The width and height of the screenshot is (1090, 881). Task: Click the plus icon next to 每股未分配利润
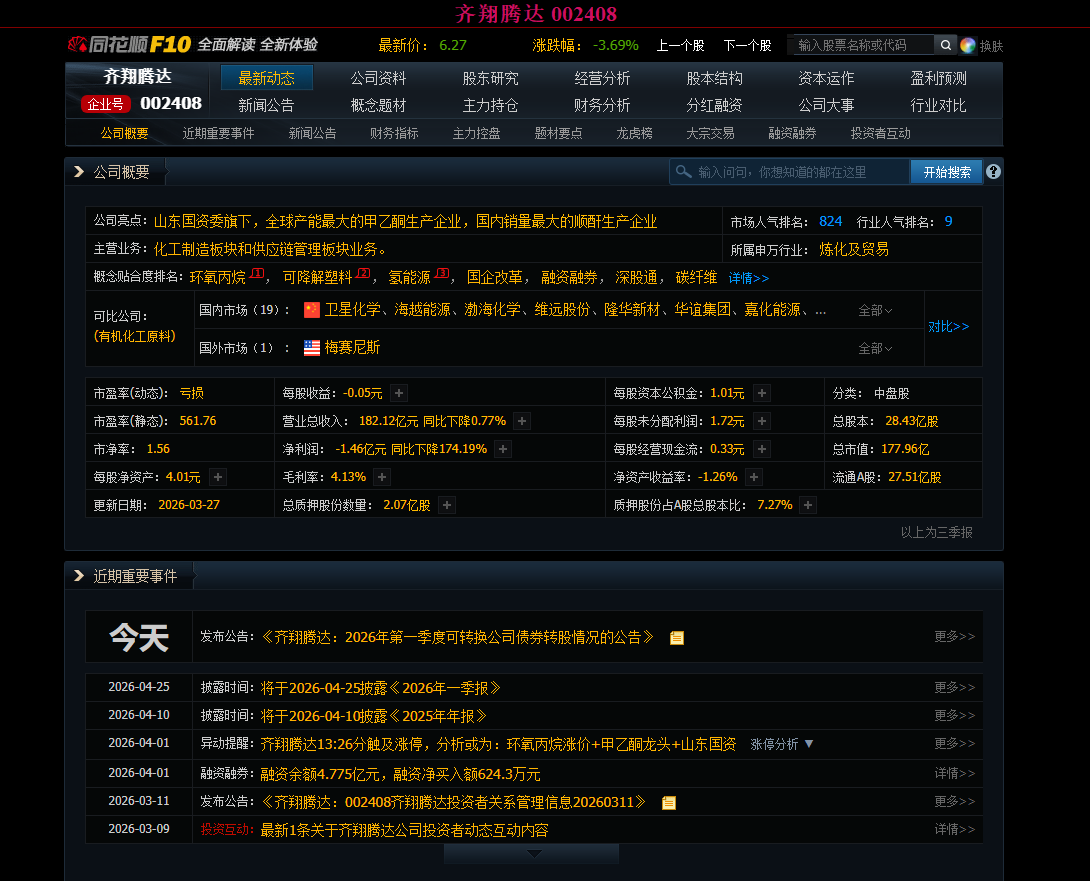(762, 421)
